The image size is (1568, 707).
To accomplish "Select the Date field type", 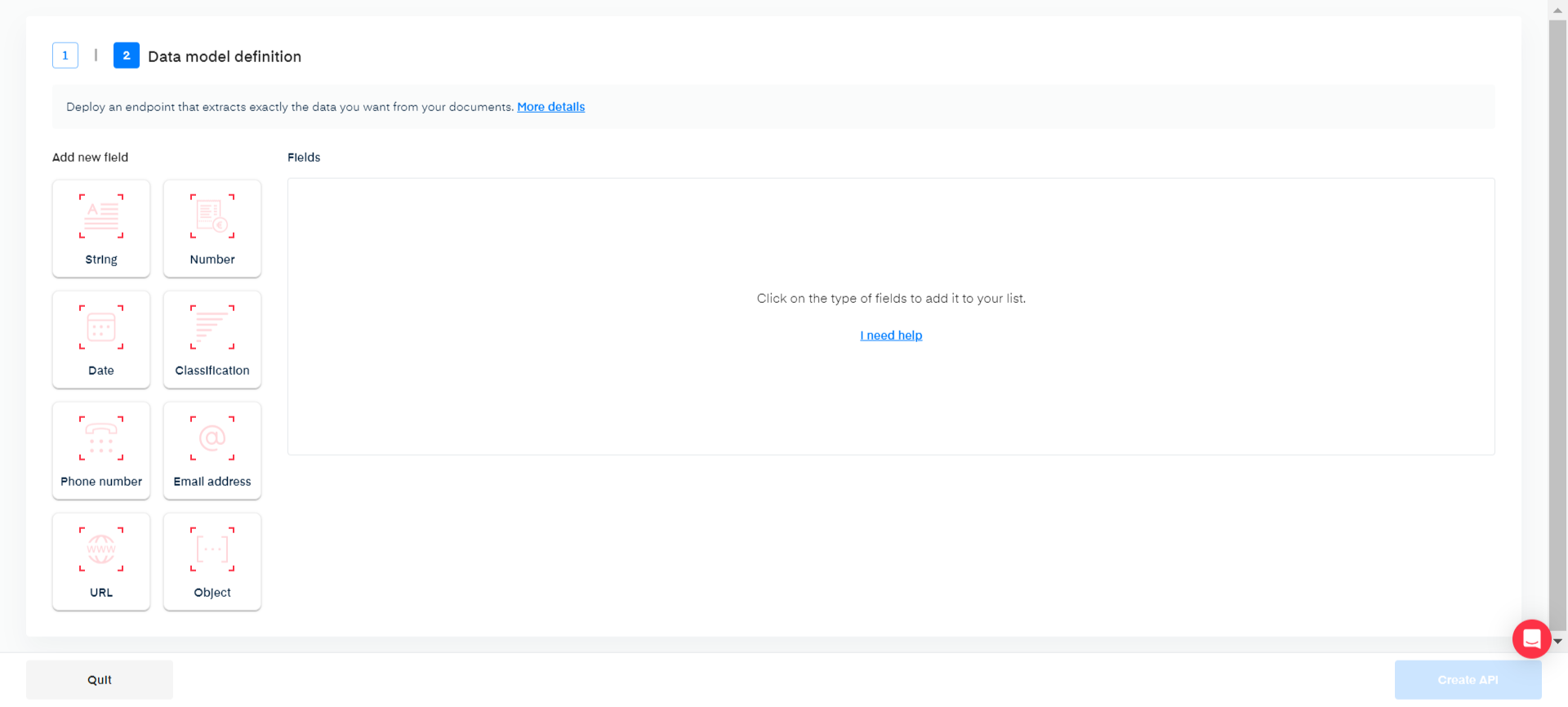I will click(x=101, y=340).
